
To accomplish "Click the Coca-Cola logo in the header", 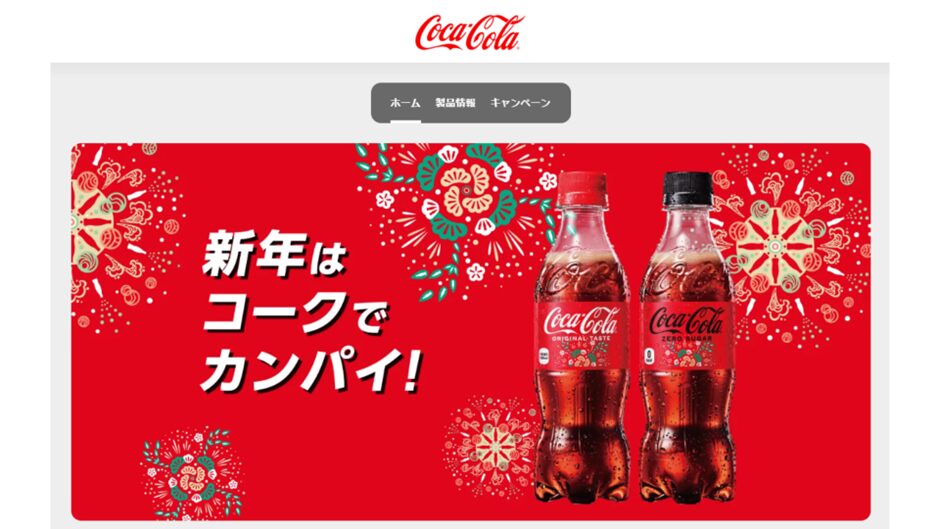I will click(469, 33).
